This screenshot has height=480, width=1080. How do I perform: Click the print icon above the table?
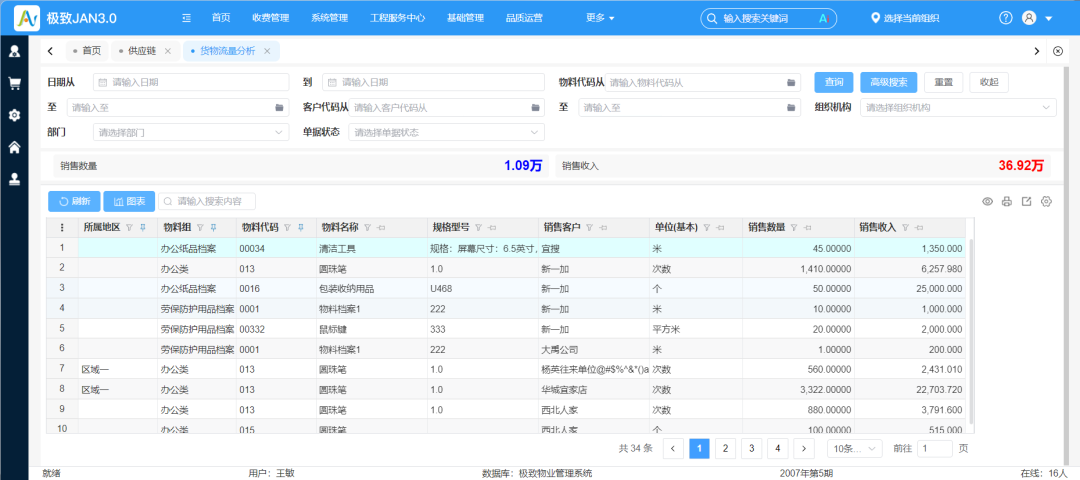[1007, 201]
